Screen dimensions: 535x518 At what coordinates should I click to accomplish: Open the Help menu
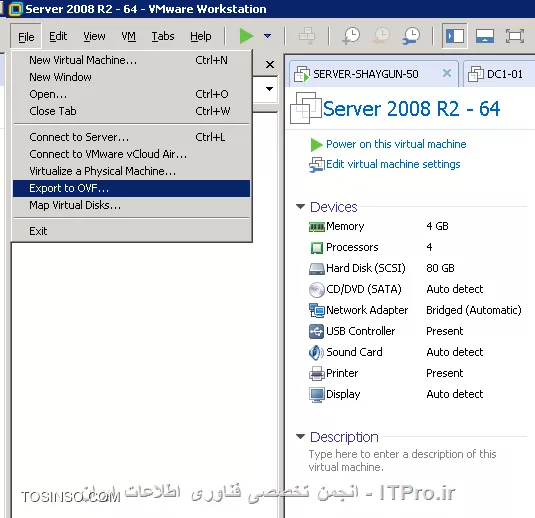[201, 36]
